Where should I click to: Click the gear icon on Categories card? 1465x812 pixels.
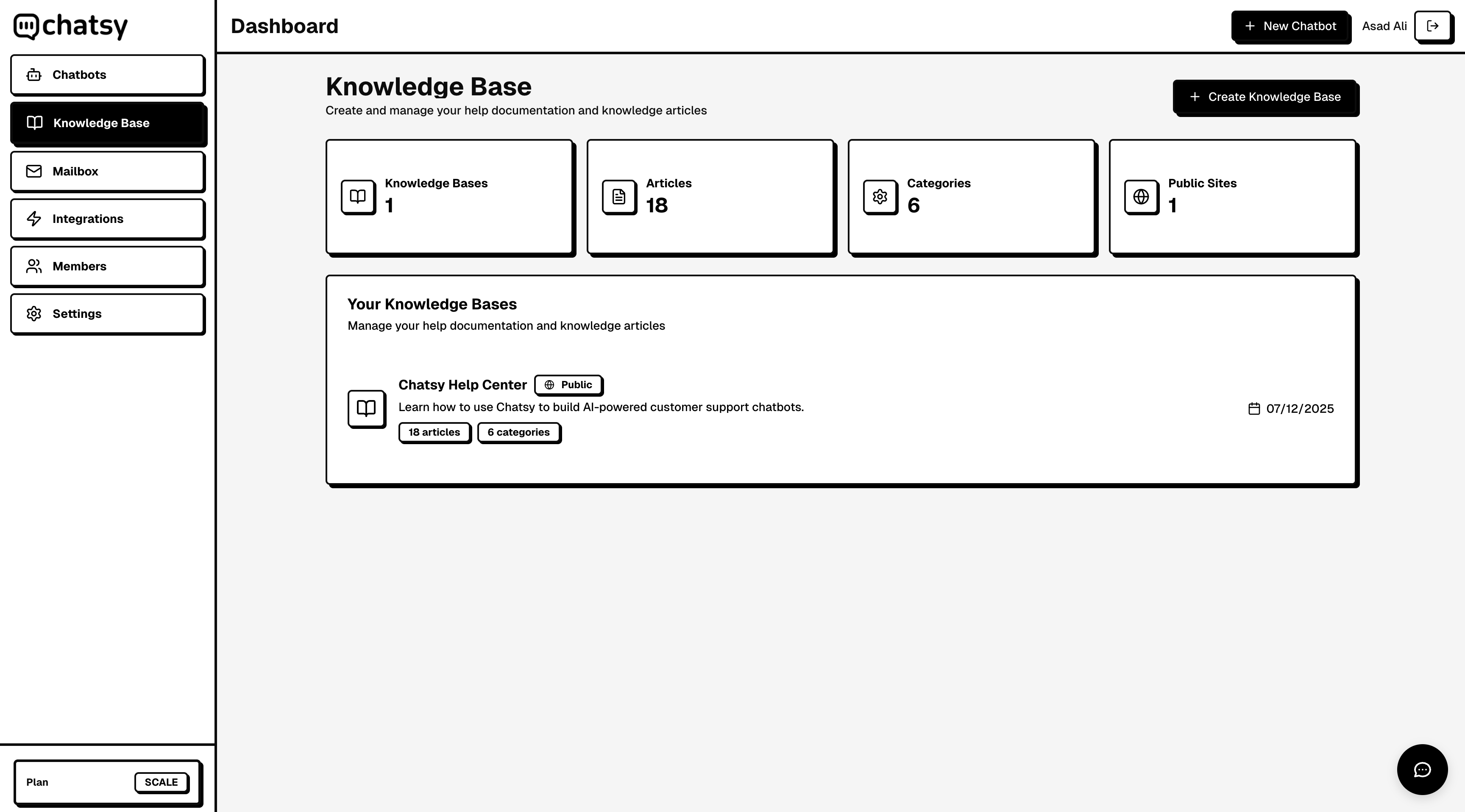(879, 197)
